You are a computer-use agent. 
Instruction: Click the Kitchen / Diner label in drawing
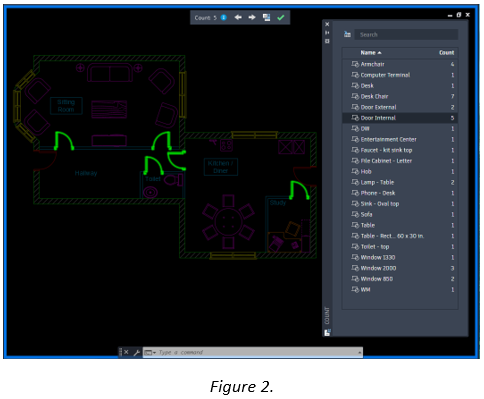pos(220,167)
